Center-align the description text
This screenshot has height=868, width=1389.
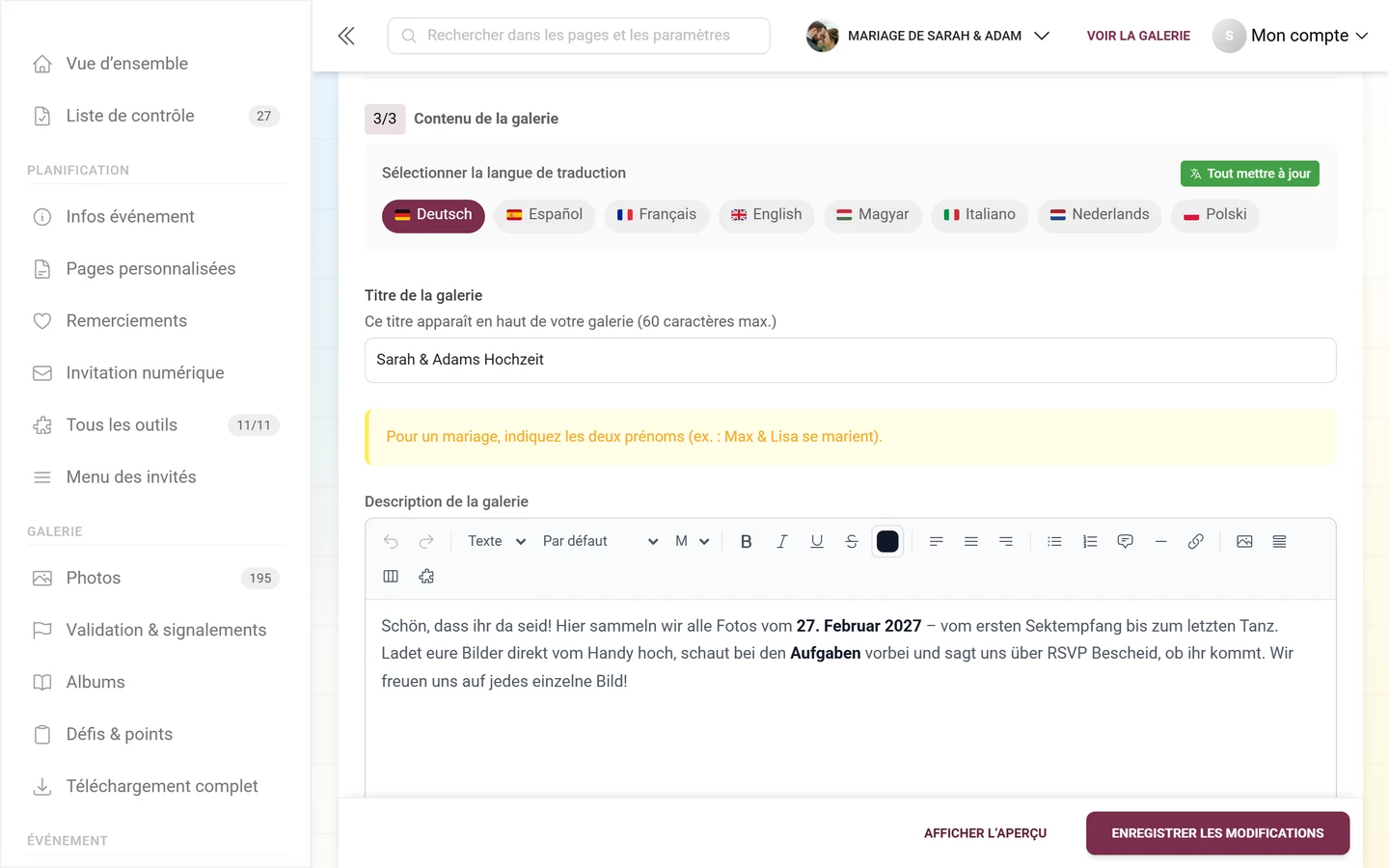click(971, 542)
